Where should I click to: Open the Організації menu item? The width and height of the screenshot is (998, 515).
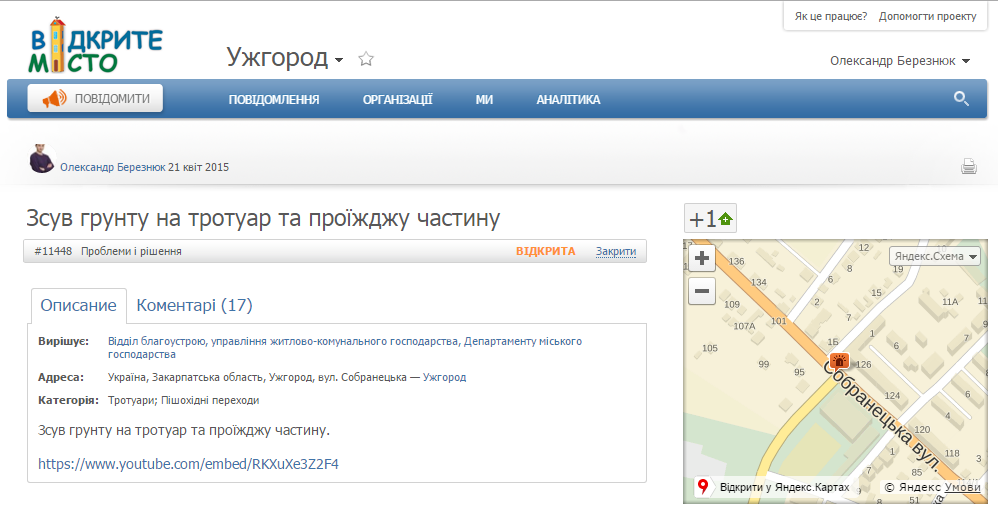click(x=397, y=99)
